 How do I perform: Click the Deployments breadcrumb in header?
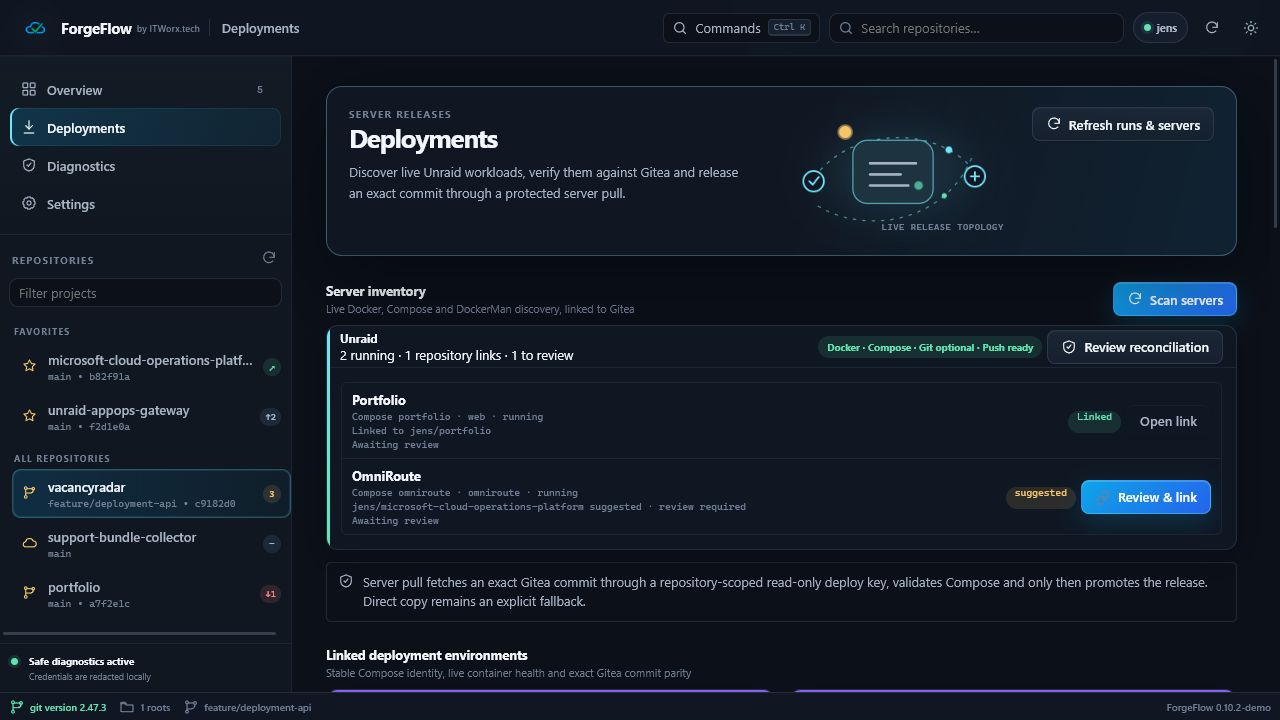pyautogui.click(x=260, y=28)
